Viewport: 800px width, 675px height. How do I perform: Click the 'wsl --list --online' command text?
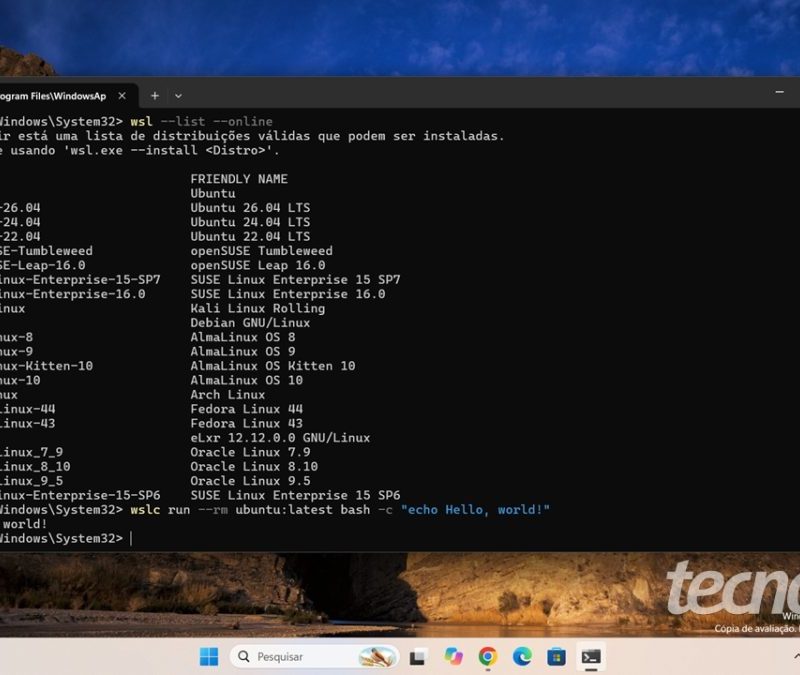(202, 121)
